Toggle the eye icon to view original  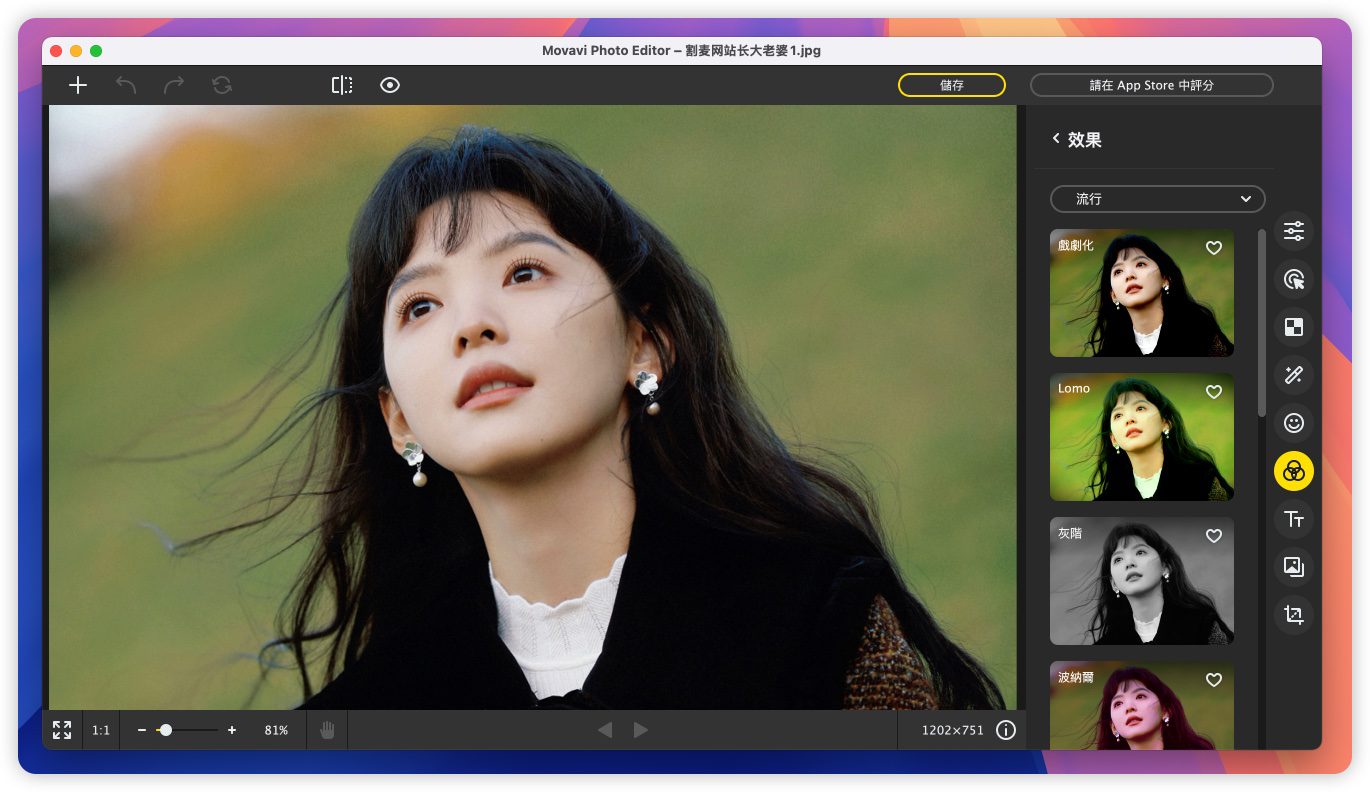(390, 85)
